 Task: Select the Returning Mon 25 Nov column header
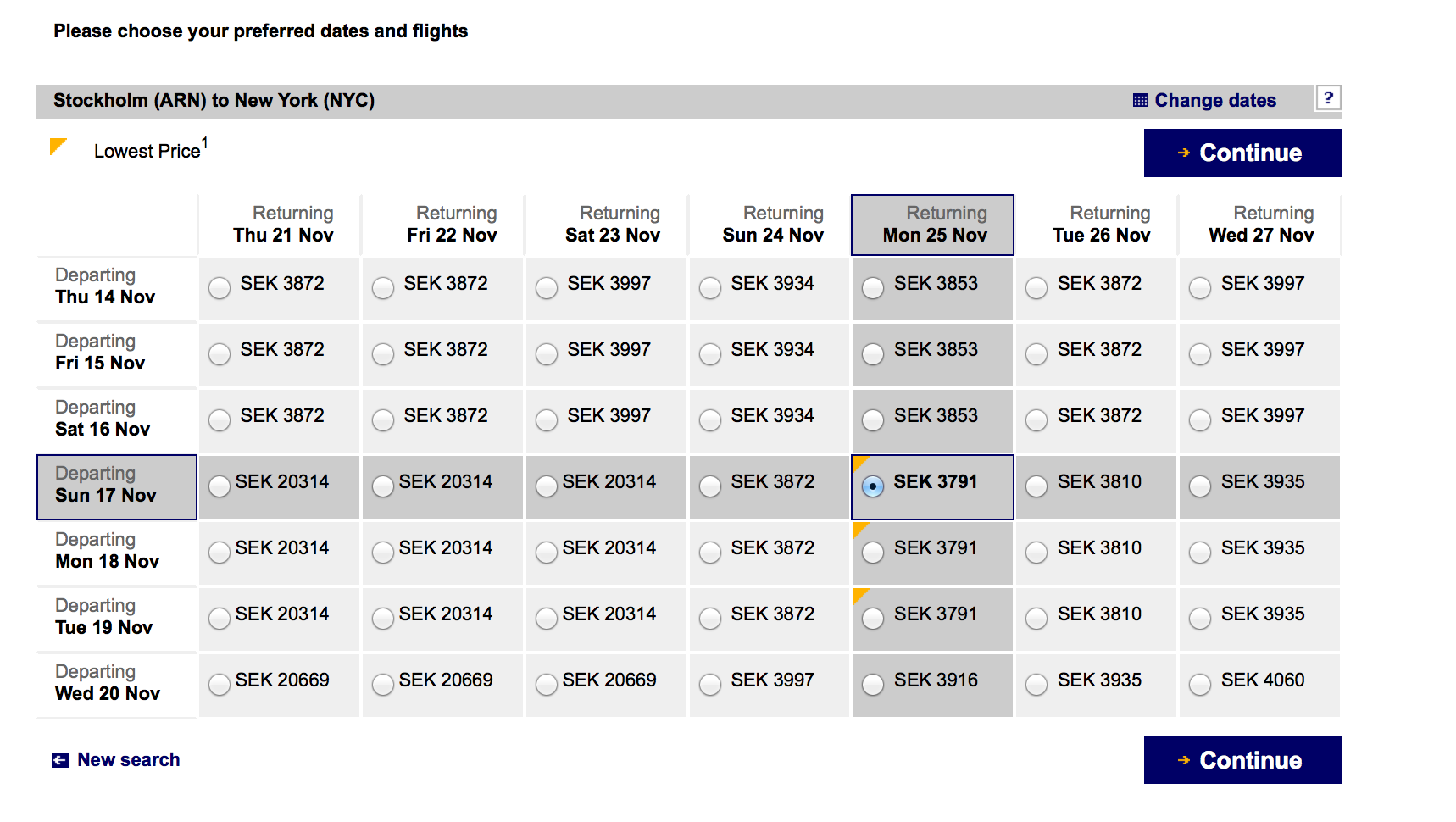(932, 225)
